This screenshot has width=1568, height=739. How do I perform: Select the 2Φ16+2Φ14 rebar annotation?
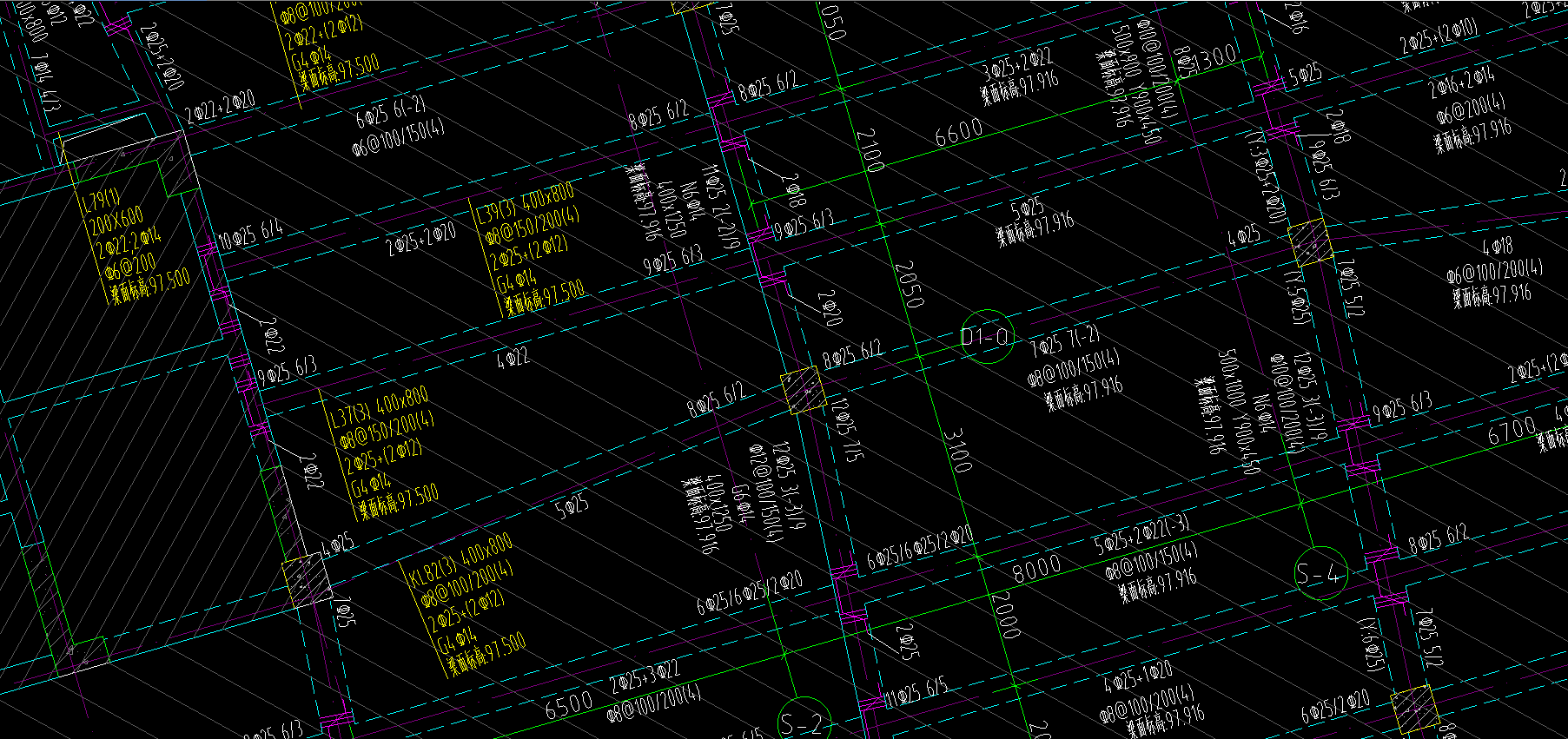(x=1462, y=83)
